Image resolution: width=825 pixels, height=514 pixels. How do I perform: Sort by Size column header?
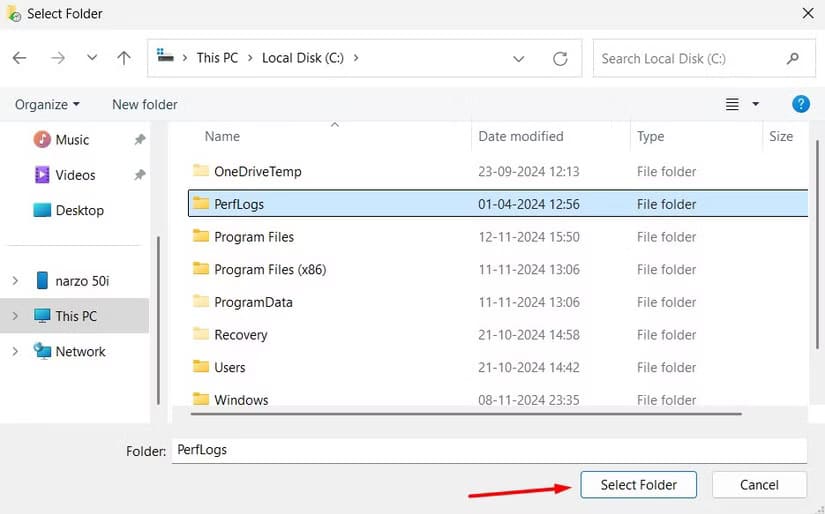(781, 136)
